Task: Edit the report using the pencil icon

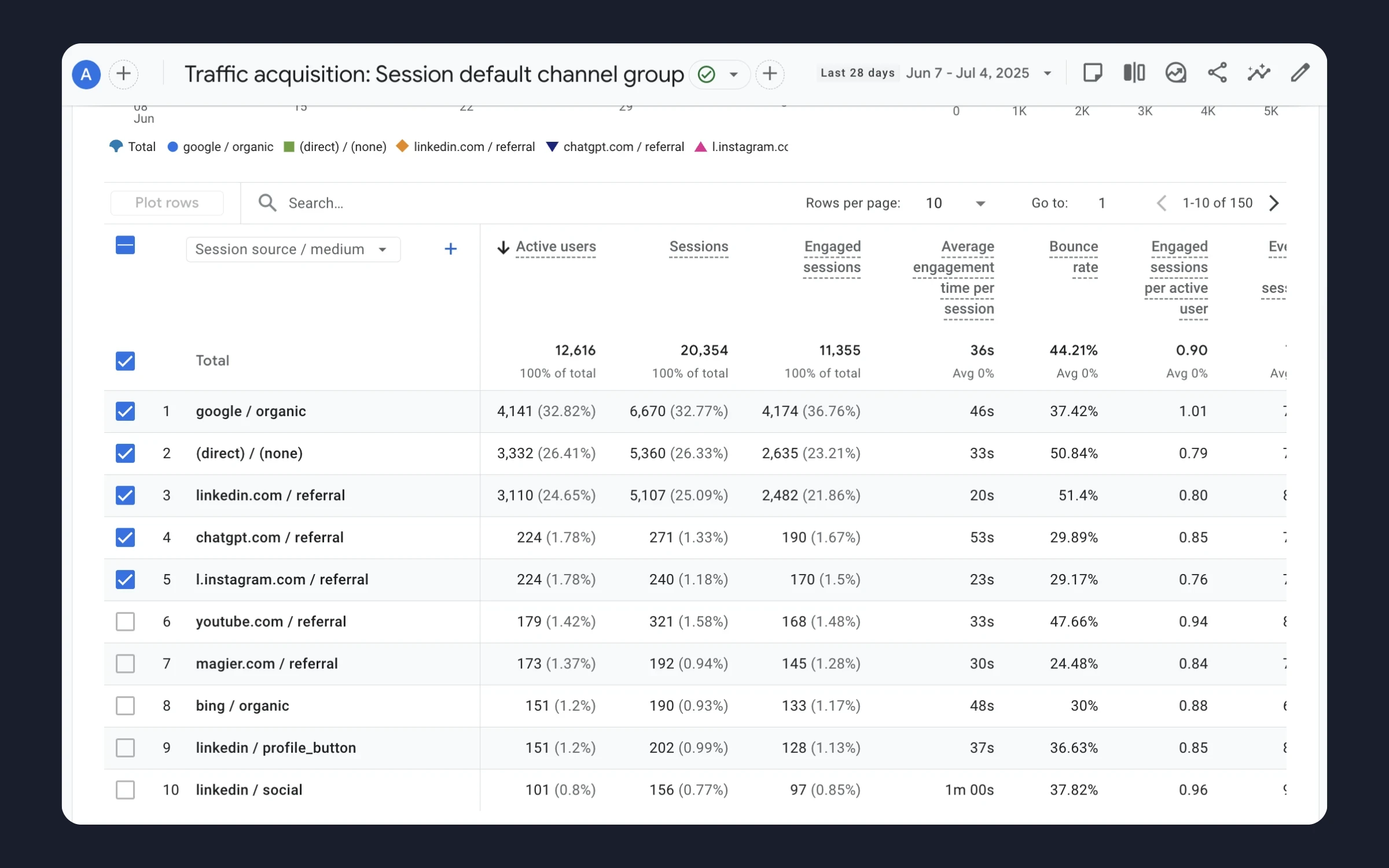Action: point(1300,73)
